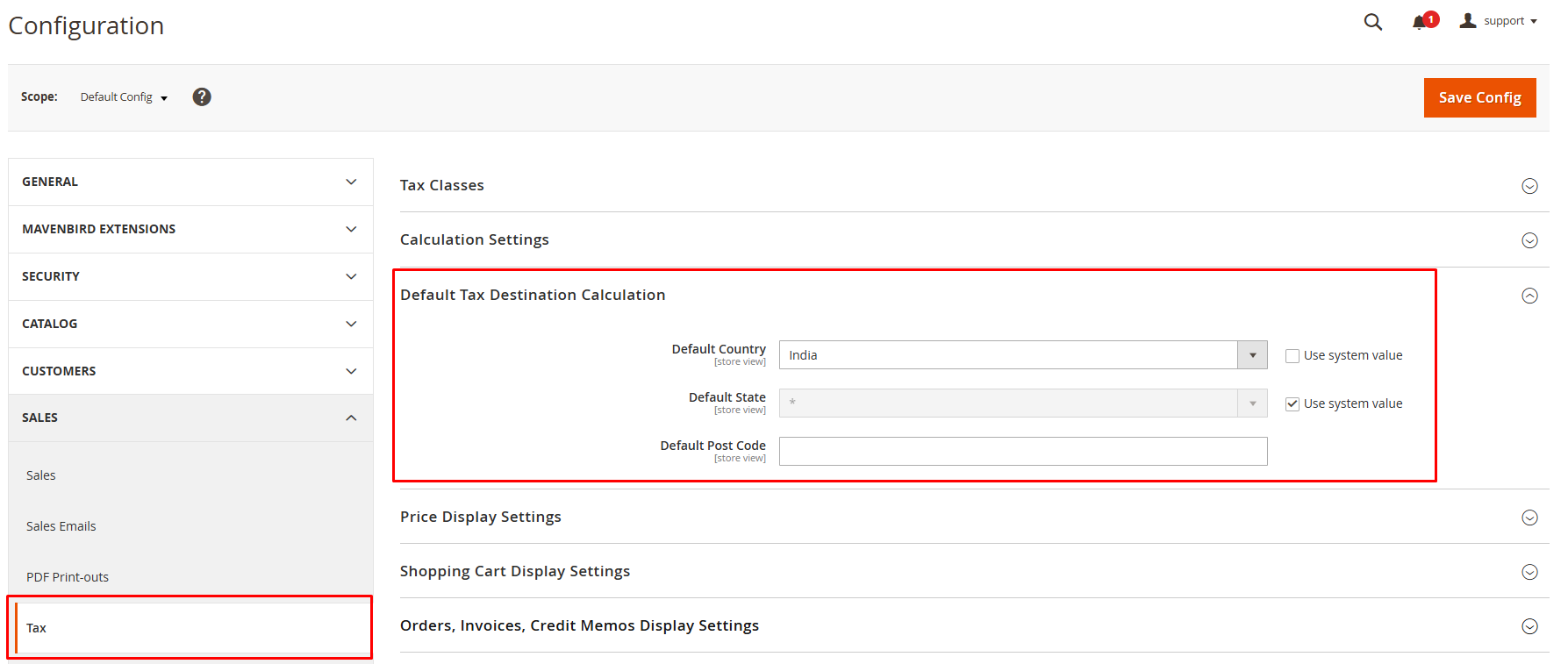This screenshot has height=664, width=1568.
Task: Open the search magnifier icon
Action: 1373,22
